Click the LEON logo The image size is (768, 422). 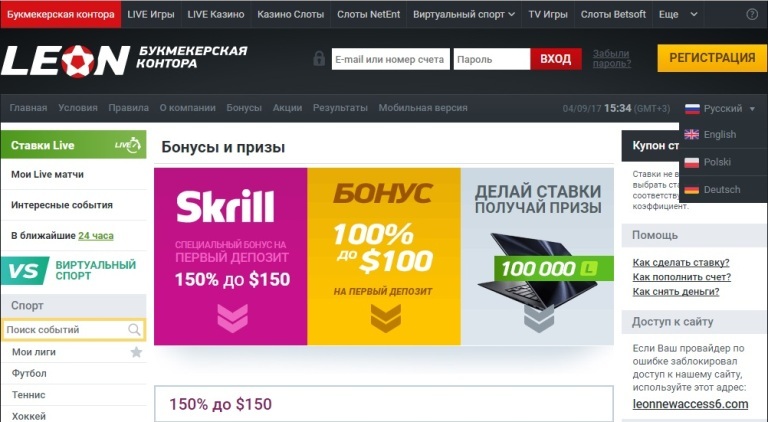66,61
